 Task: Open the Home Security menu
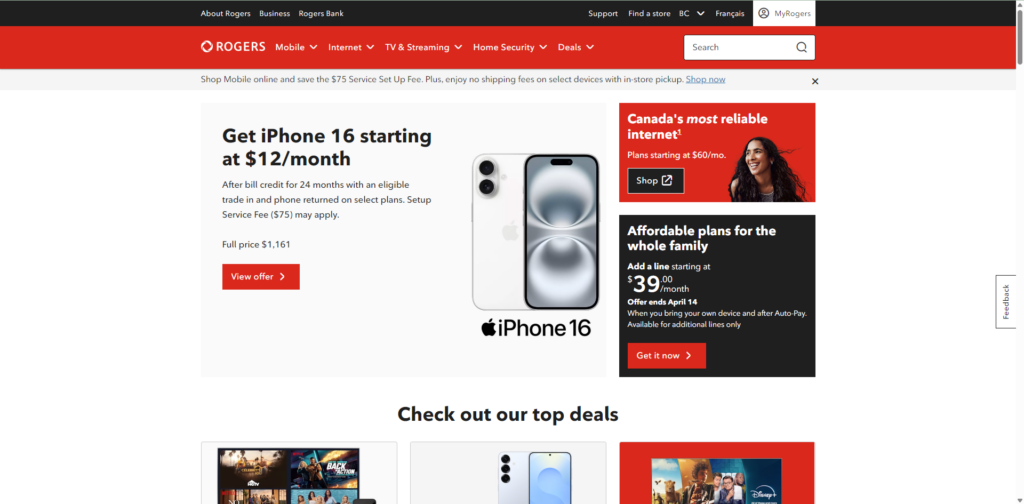coord(510,47)
